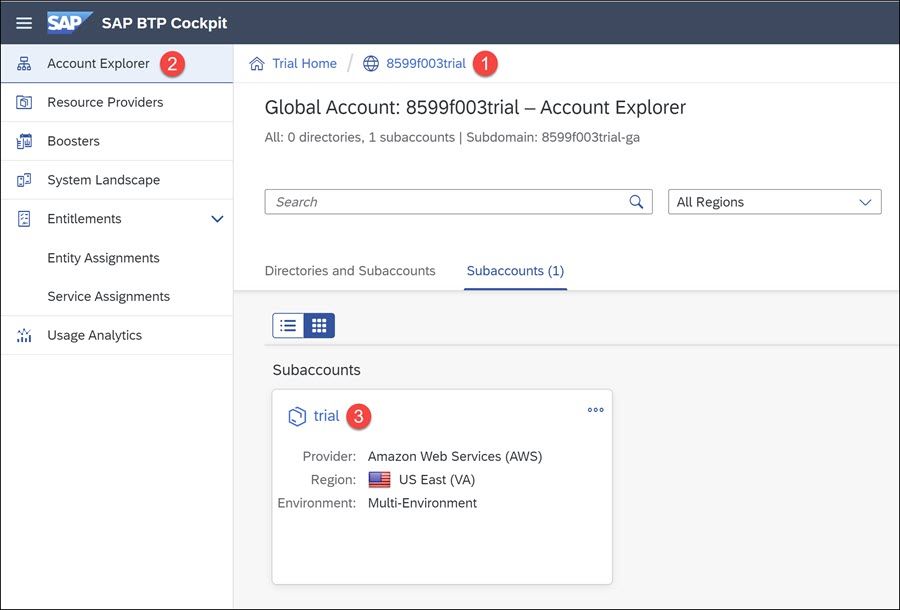The width and height of the screenshot is (900, 610).
Task: Click the Boosters icon
Action: coord(24,141)
